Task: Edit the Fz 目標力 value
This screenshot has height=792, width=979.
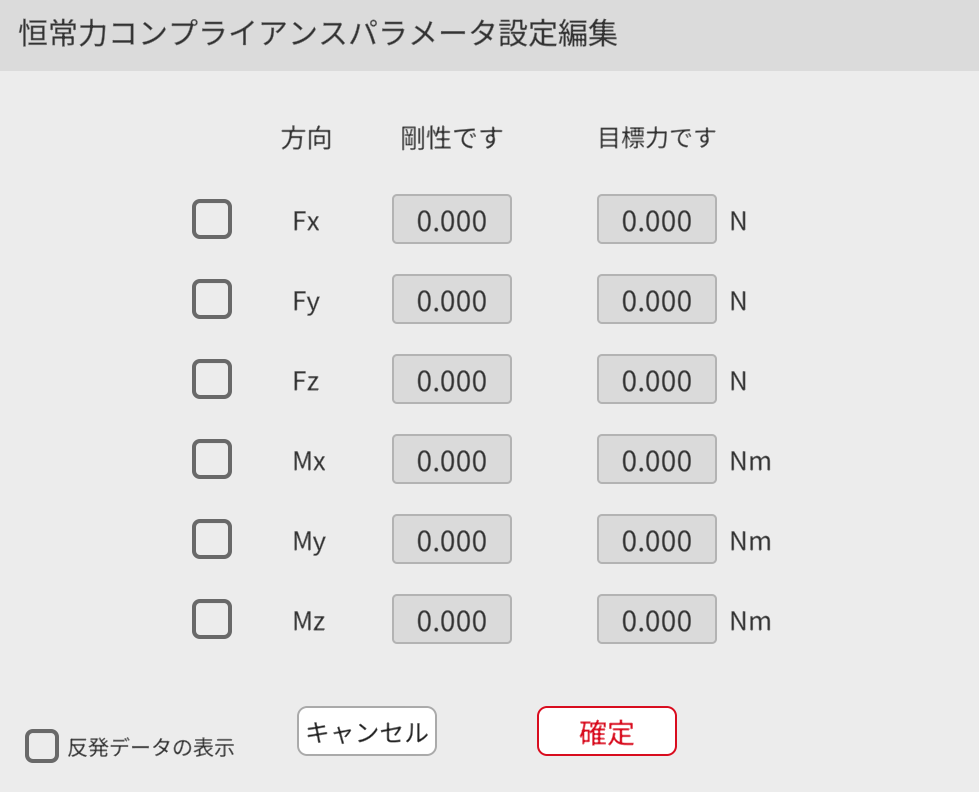Action: click(x=657, y=380)
